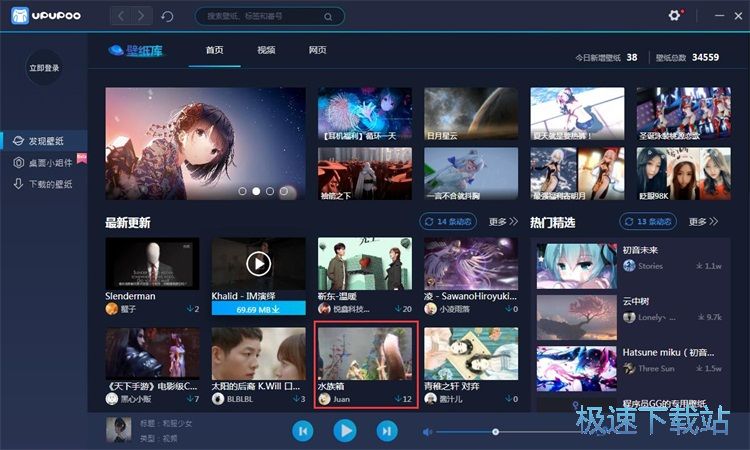This screenshot has width=750, height=450.
Task: Open the large anime girl banner
Action: (x=206, y=143)
